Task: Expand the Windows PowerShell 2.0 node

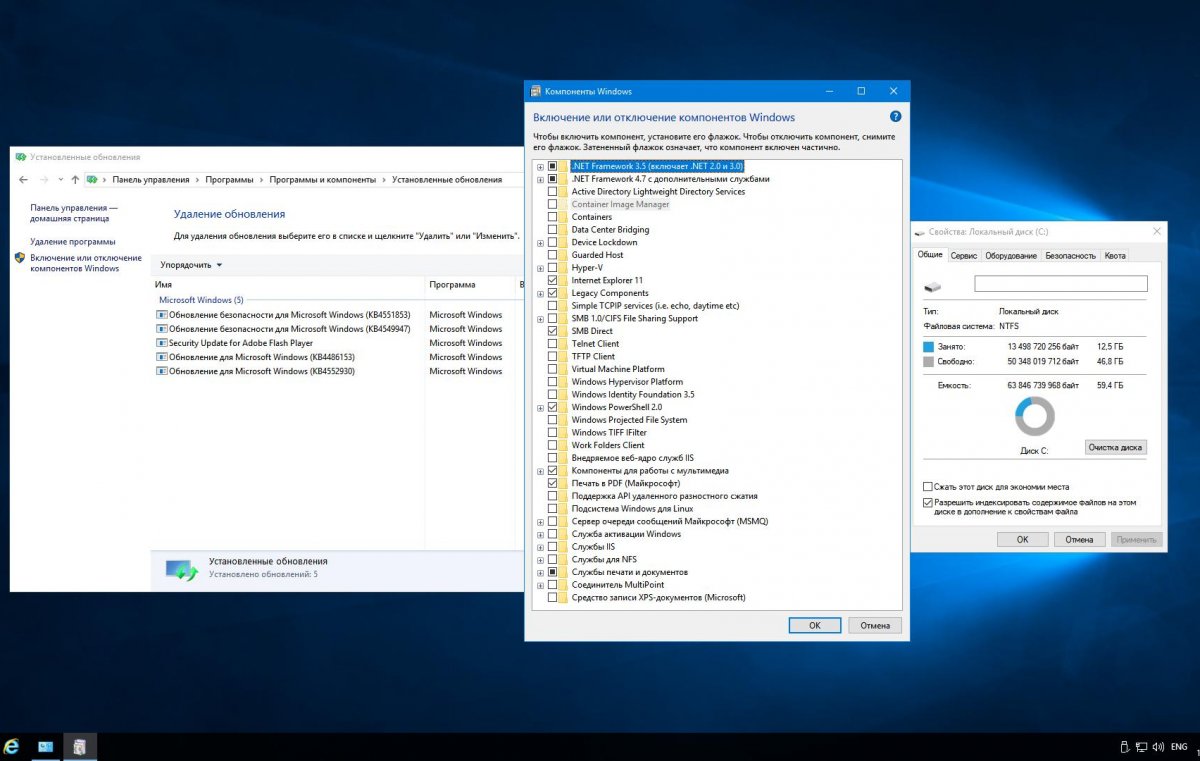Action: coord(540,408)
